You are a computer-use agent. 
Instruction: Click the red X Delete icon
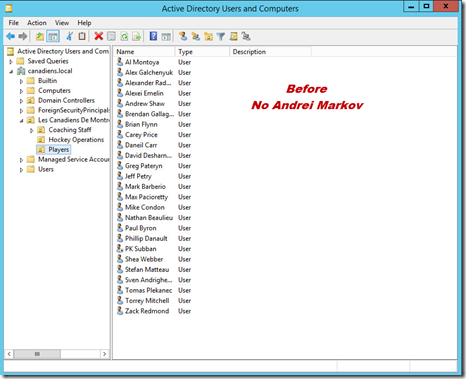tap(98, 36)
